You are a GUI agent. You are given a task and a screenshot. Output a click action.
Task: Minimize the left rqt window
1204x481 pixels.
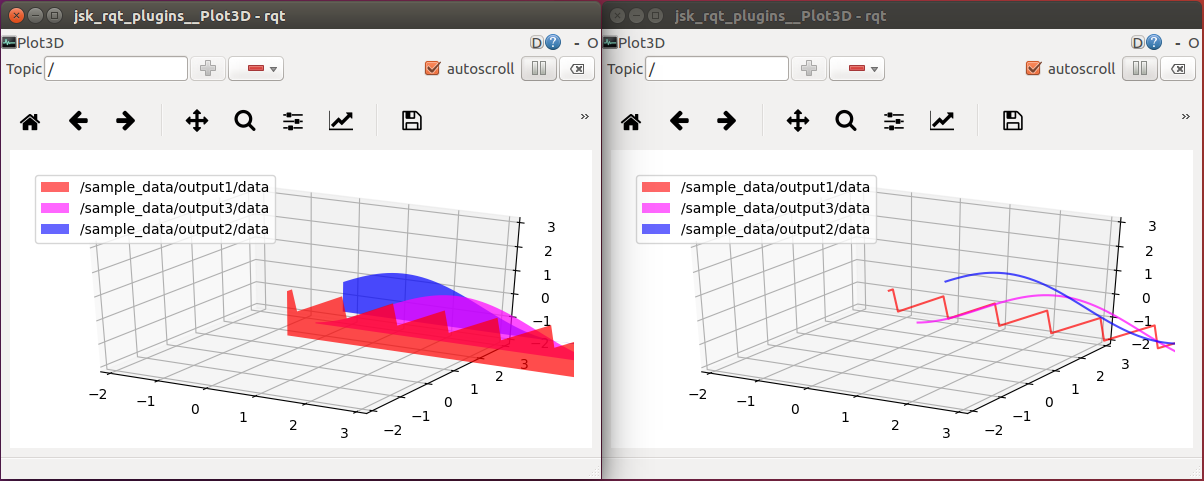[x=34, y=15]
